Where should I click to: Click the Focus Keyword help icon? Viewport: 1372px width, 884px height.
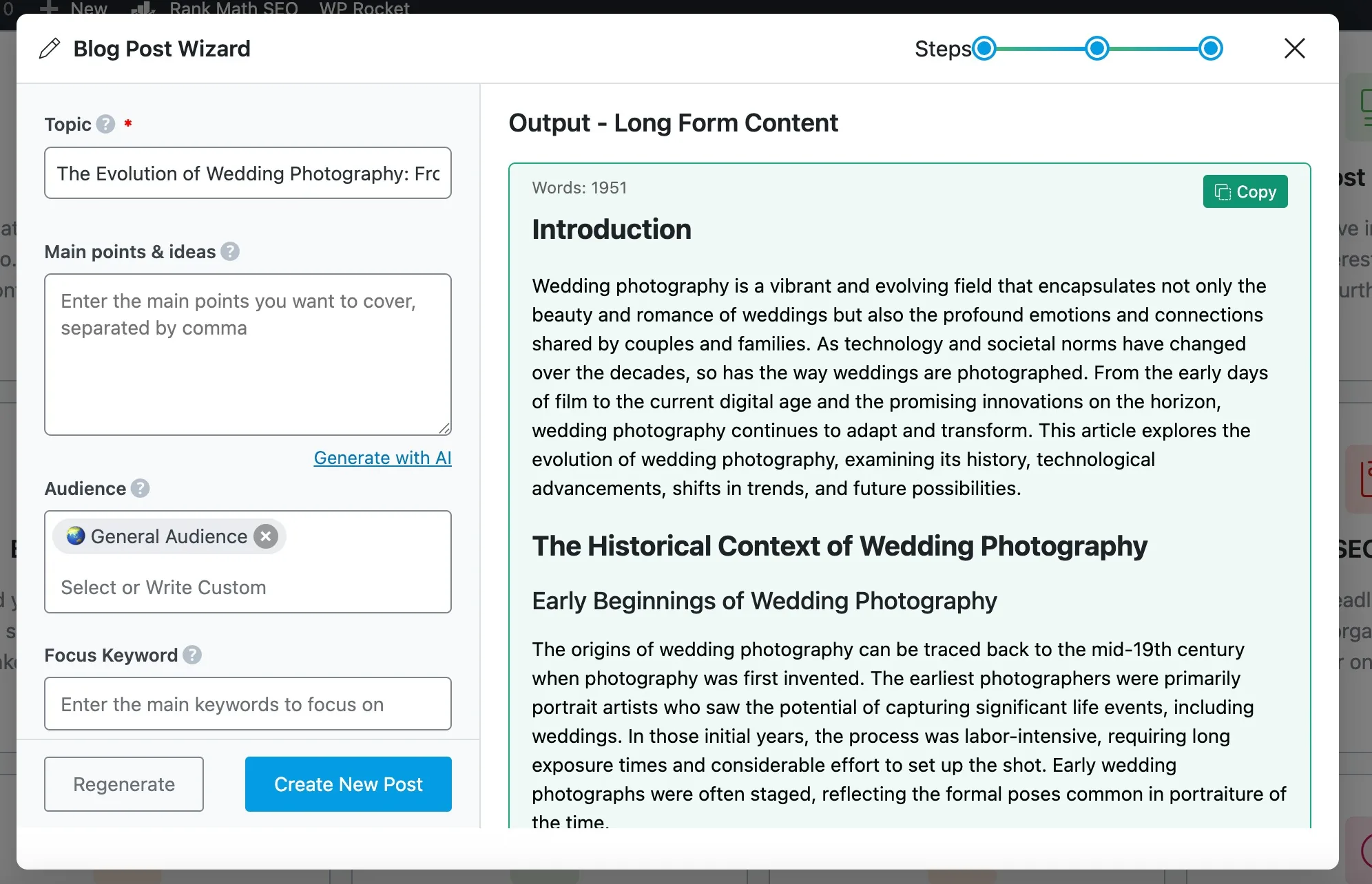pos(192,655)
